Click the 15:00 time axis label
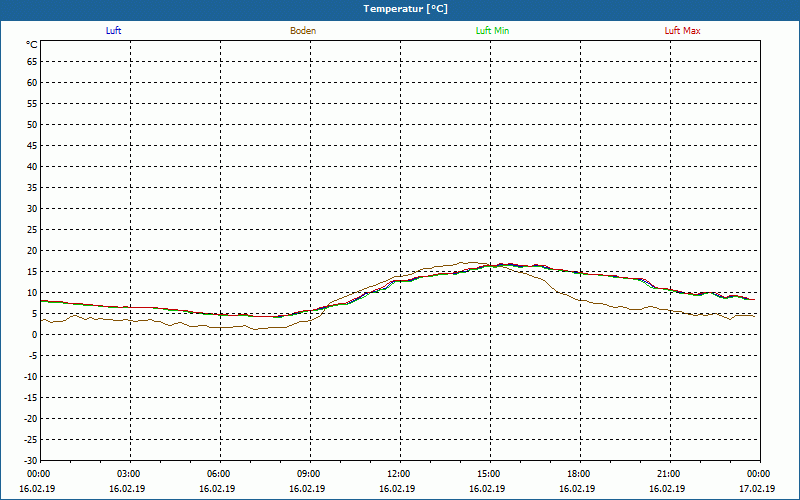This screenshot has width=800, height=500. pyautogui.click(x=489, y=474)
